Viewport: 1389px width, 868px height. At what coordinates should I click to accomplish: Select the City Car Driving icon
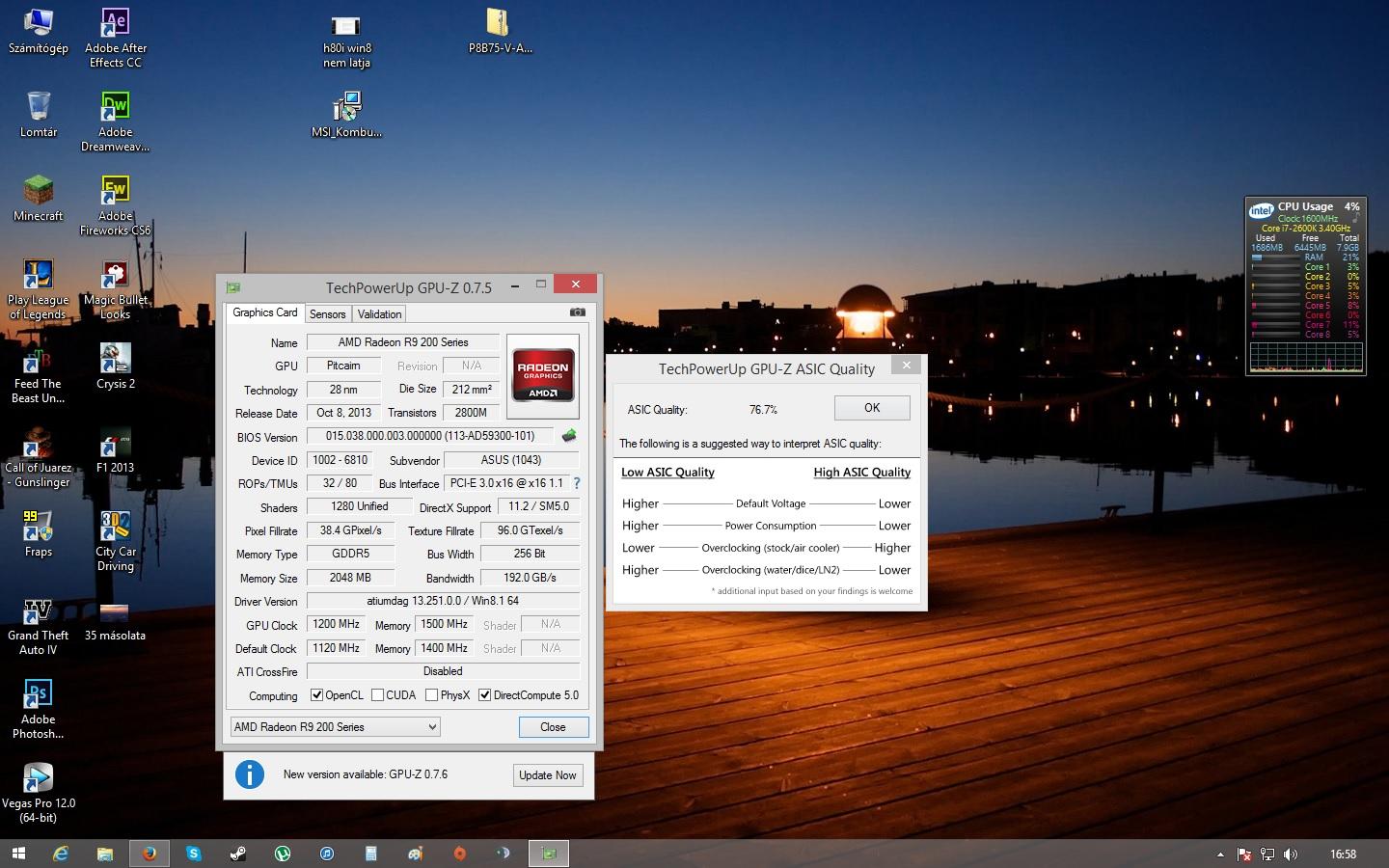click(x=115, y=541)
